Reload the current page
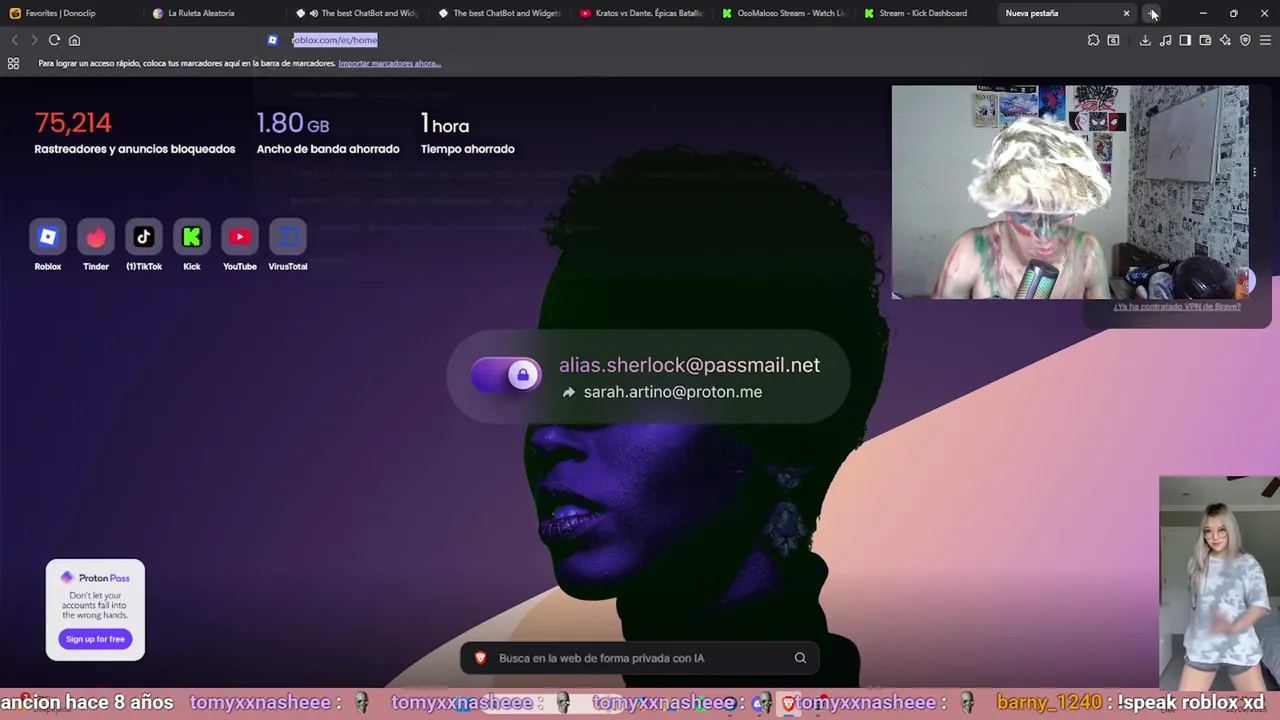The height and width of the screenshot is (720, 1280). (54, 40)
